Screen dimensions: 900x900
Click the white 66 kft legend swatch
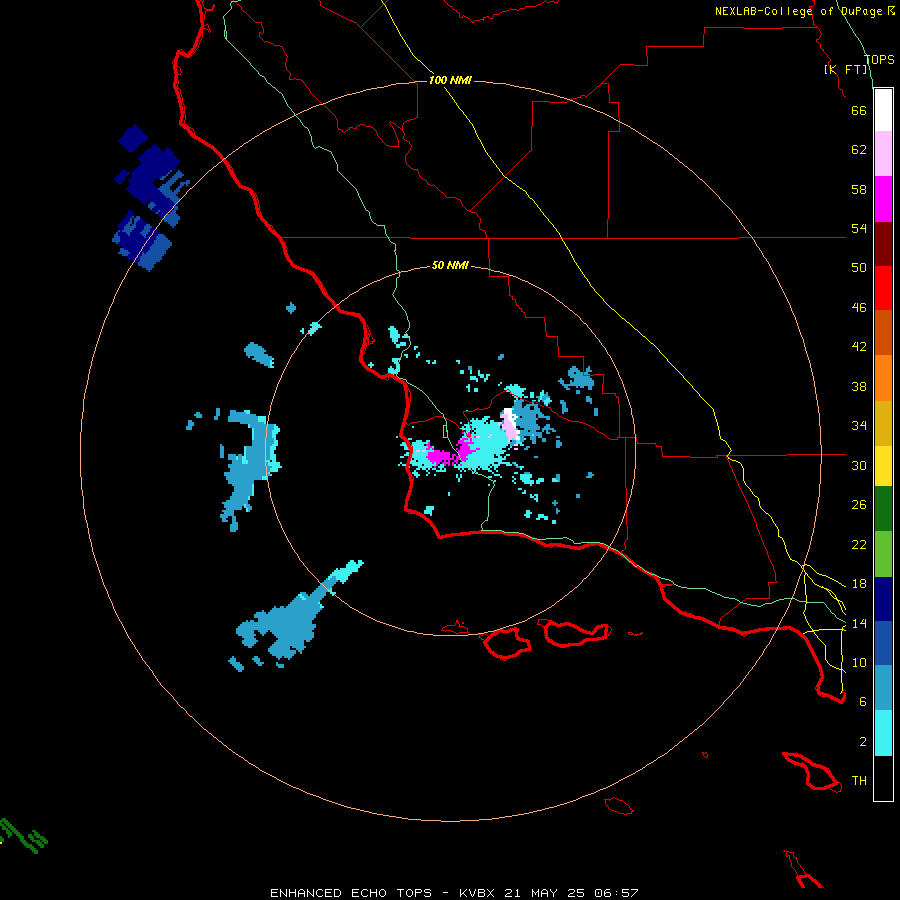coord(883,110)
